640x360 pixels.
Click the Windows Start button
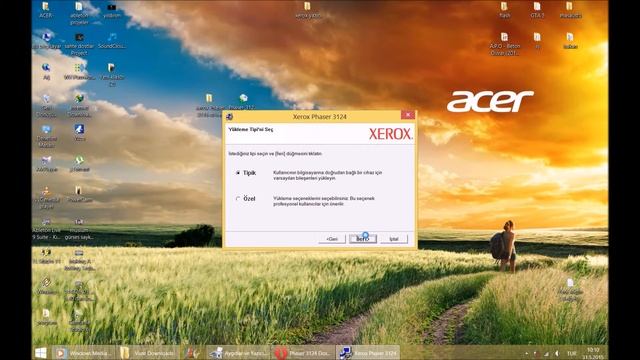point(41,353)
